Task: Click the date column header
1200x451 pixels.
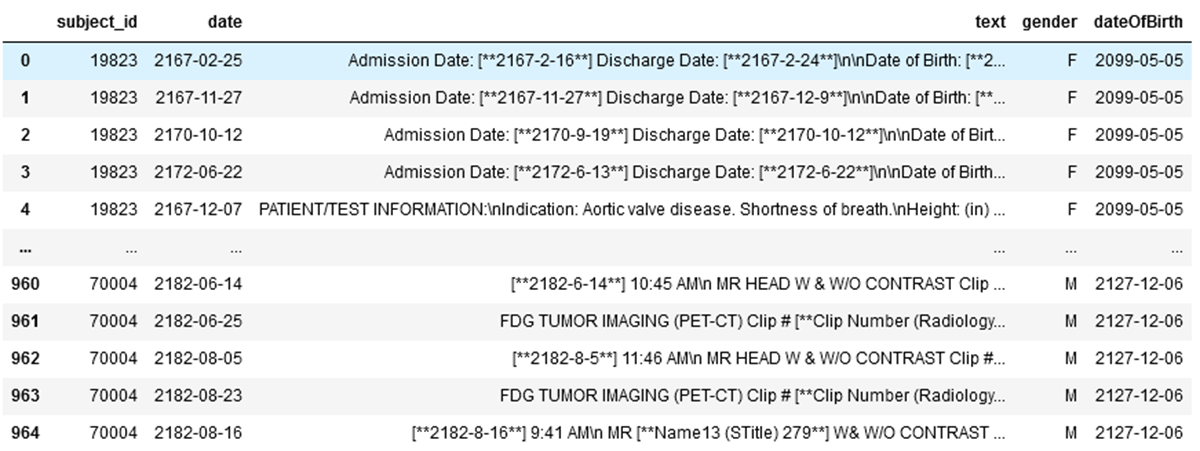Action: pos(224,21)
